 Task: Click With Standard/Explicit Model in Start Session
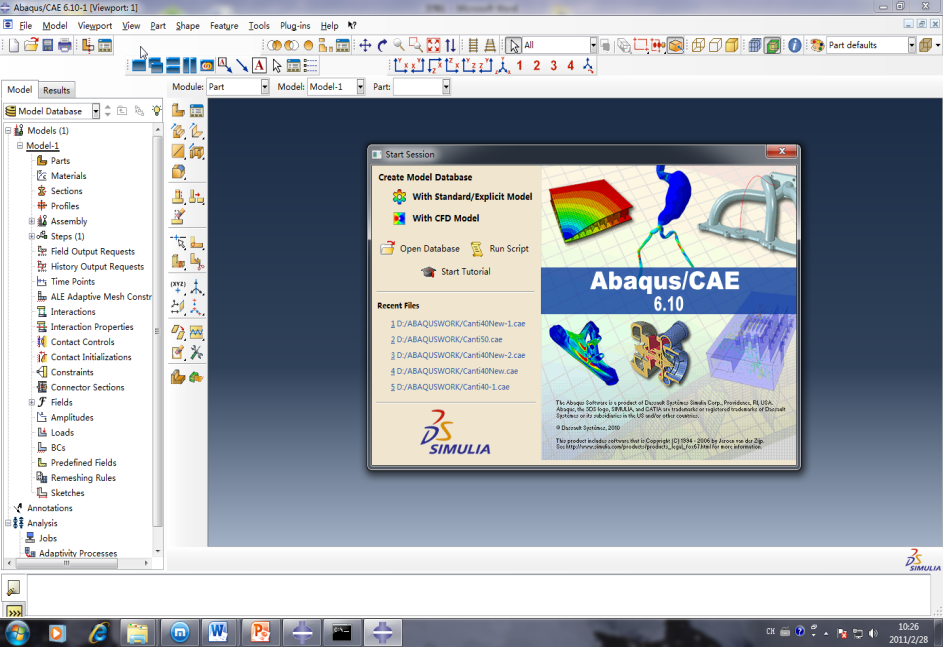(x=462, y=197)
